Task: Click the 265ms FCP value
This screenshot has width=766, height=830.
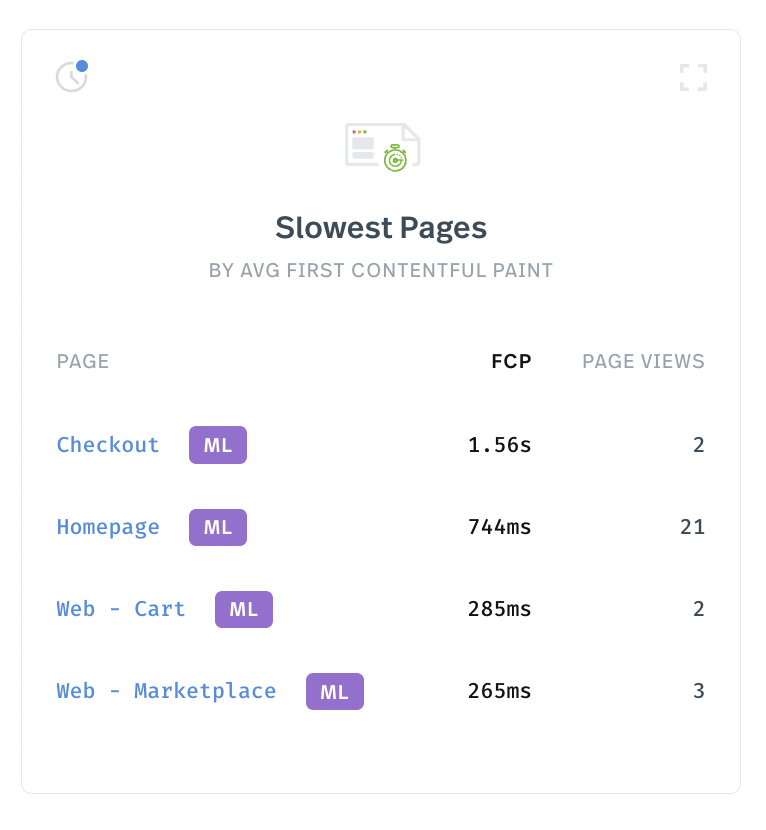Action: click(x=500, y=691)
